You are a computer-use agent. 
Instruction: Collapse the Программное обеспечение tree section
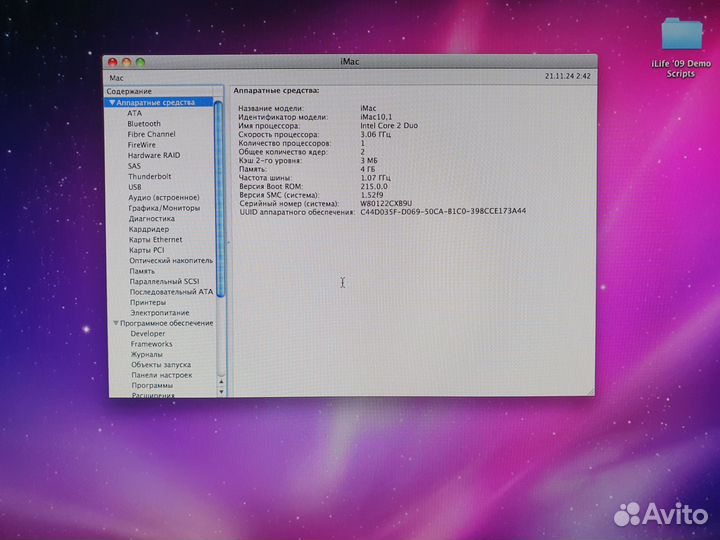tap(116, 323)
